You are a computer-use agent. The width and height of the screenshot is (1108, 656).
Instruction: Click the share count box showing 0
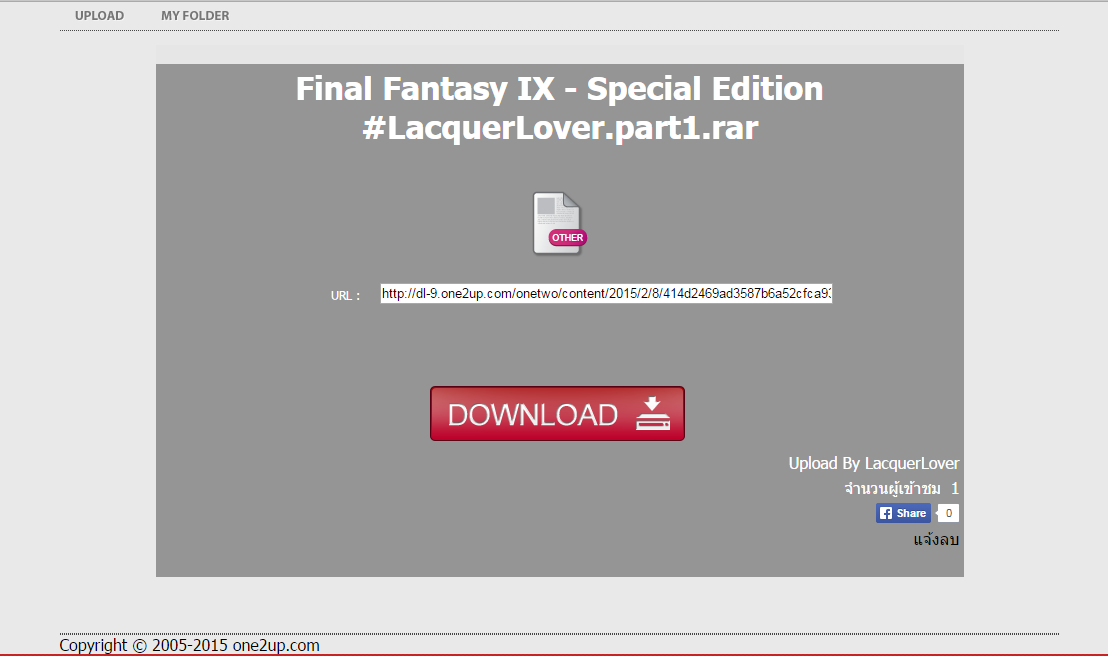948,513
